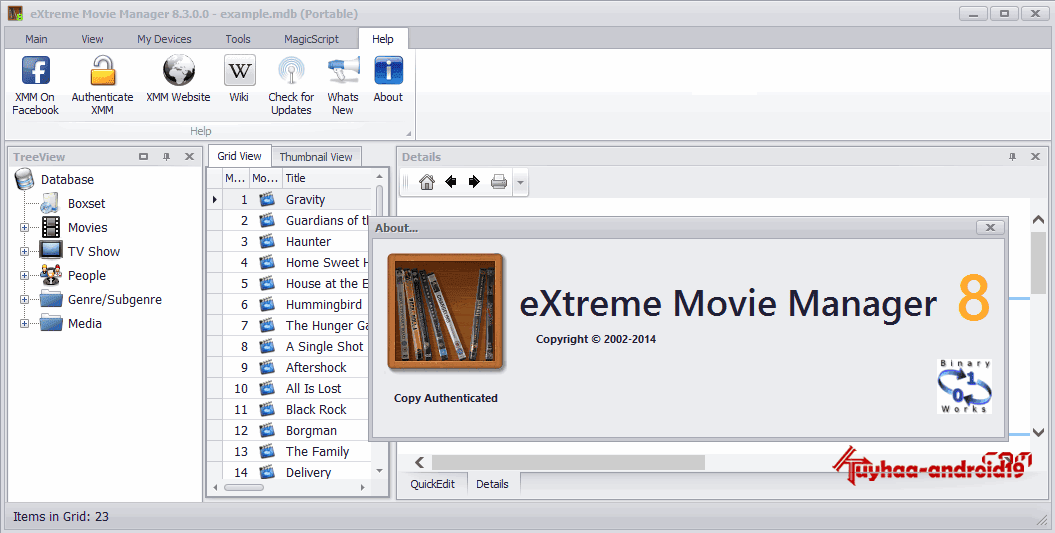Viewport: 1055px width, 533px height.
Task: Click the Binary Works logo in About dialog
Action: tap(964, 386)
